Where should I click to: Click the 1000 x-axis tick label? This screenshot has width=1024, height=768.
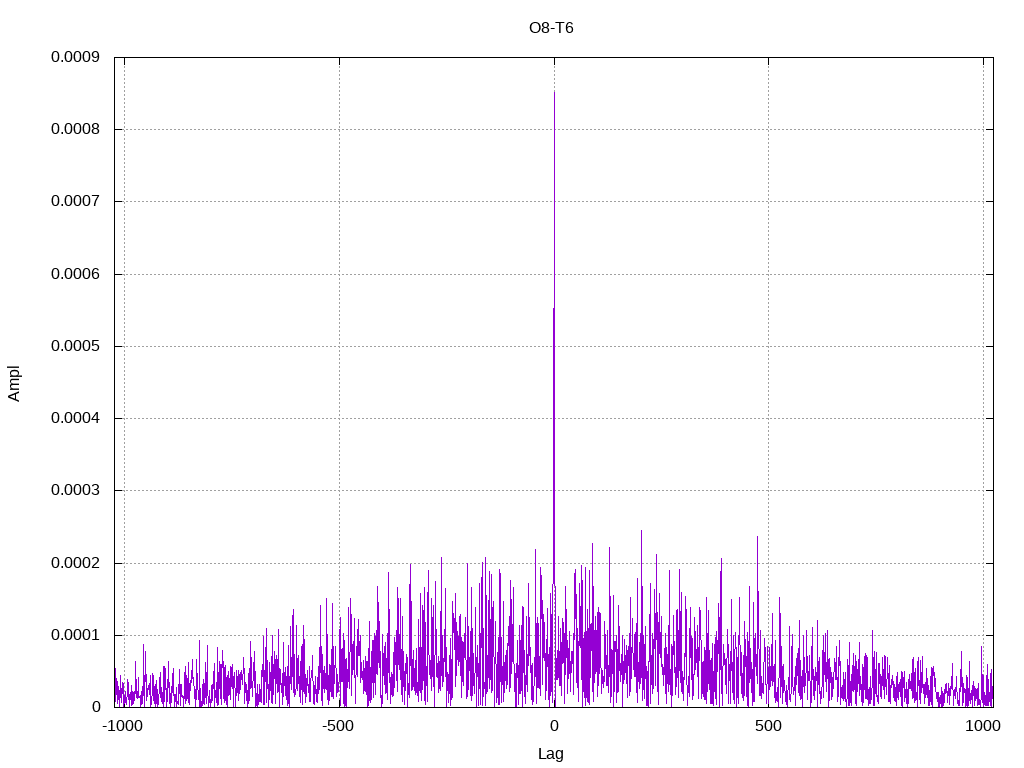coord(983,726)
